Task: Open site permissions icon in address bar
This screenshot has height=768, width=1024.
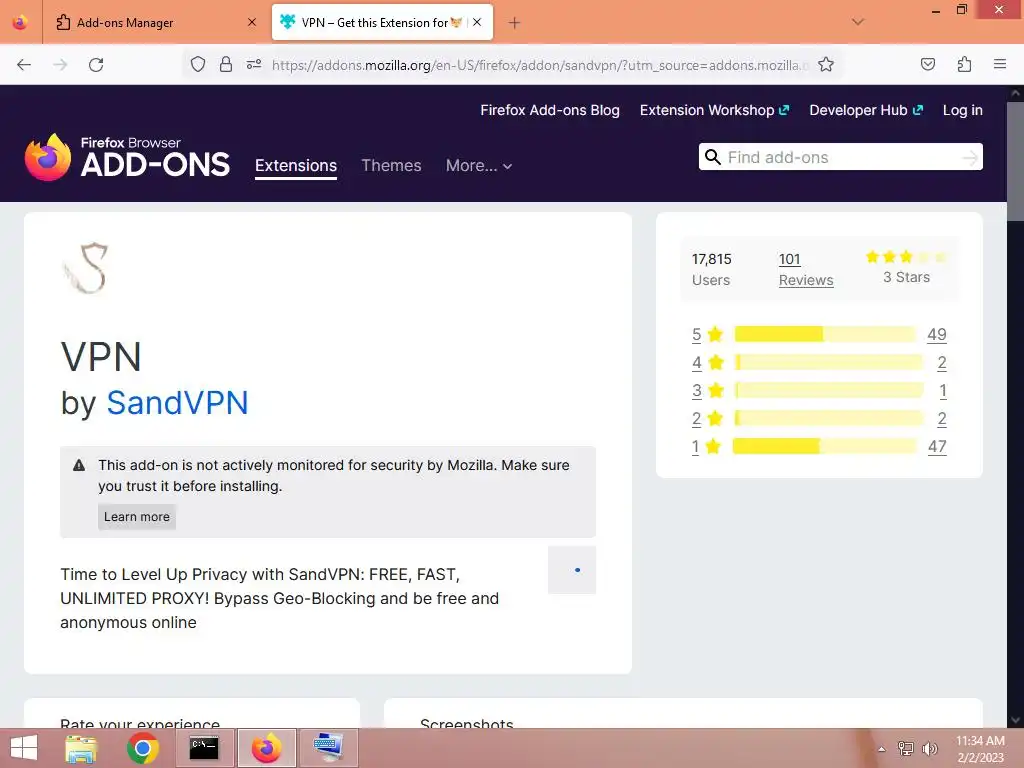Action: 254,65
